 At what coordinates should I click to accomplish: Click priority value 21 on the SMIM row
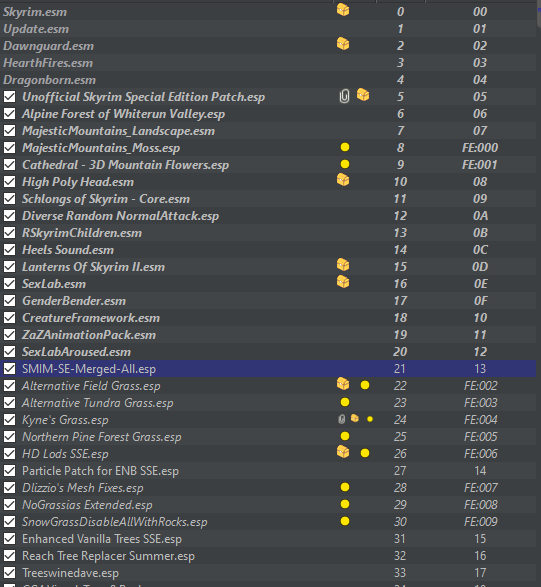click(x=400, y=369)
